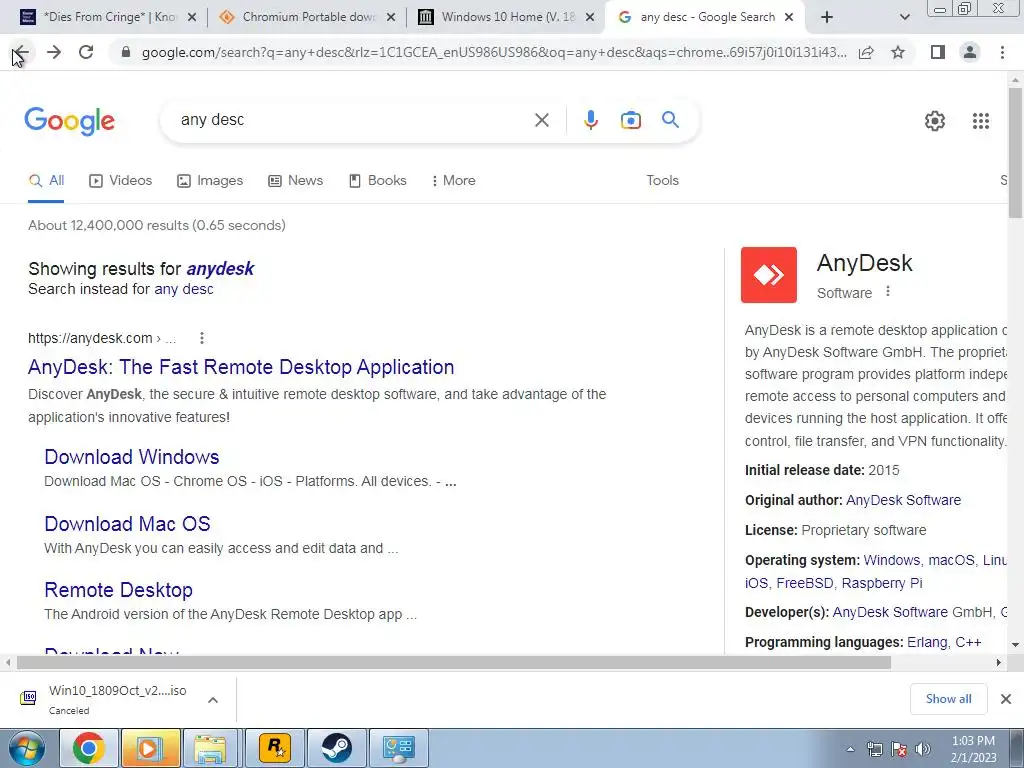Open Chrome's three-dot menu

[x=1002, y=52]
